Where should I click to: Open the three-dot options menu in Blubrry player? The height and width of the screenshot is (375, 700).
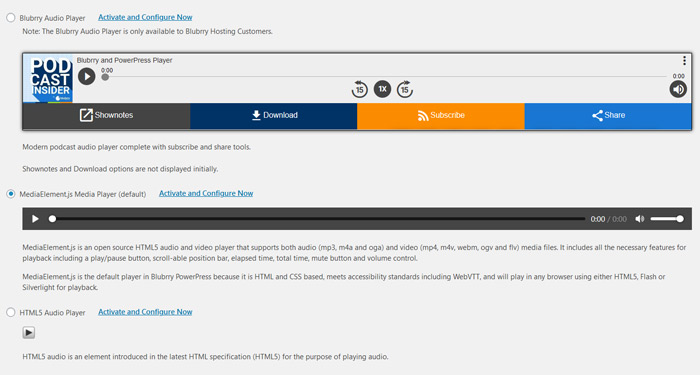click(x=684, y=61)
